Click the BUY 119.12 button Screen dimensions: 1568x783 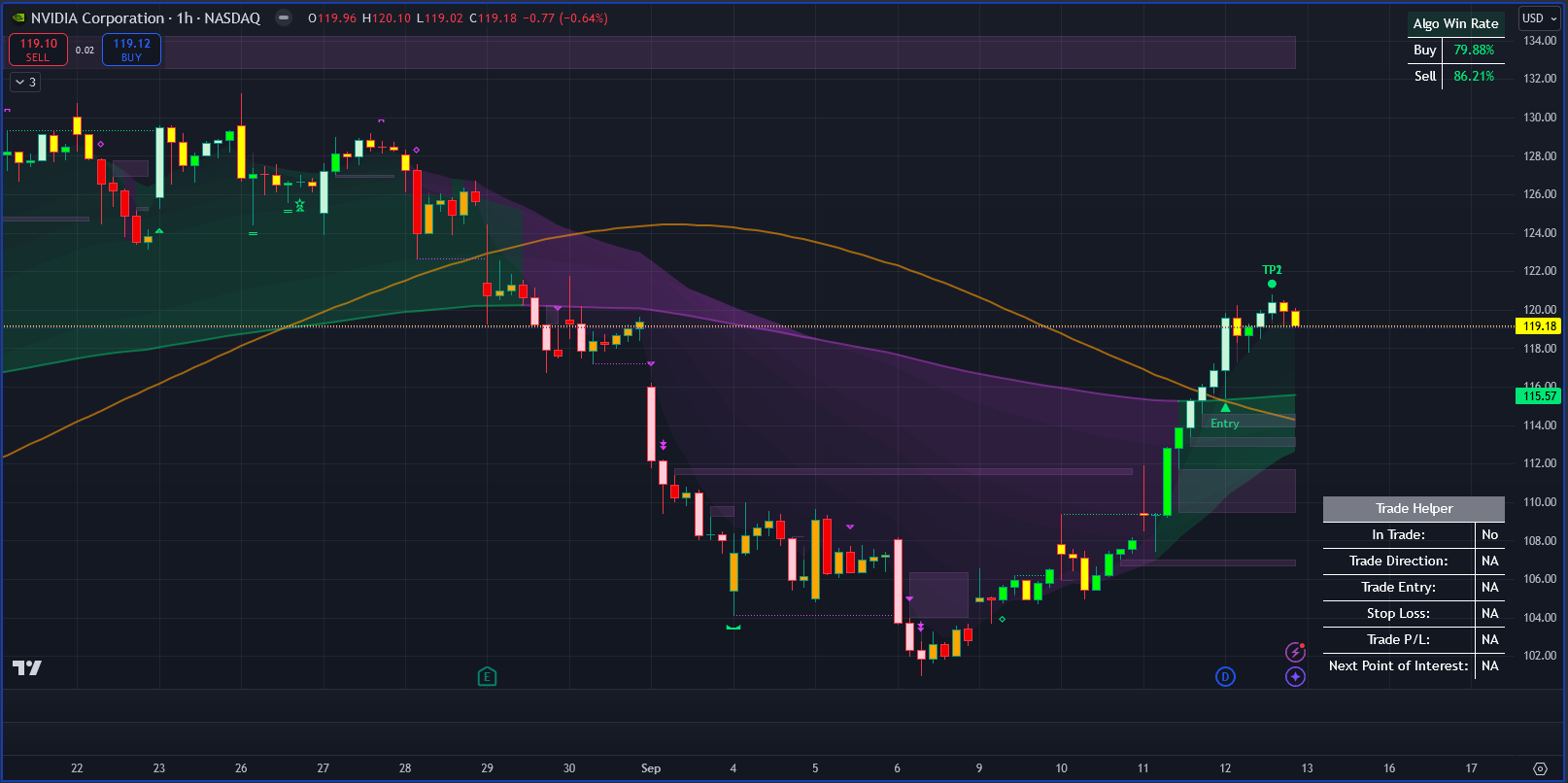pyautogui.click(x=131, y=50)
